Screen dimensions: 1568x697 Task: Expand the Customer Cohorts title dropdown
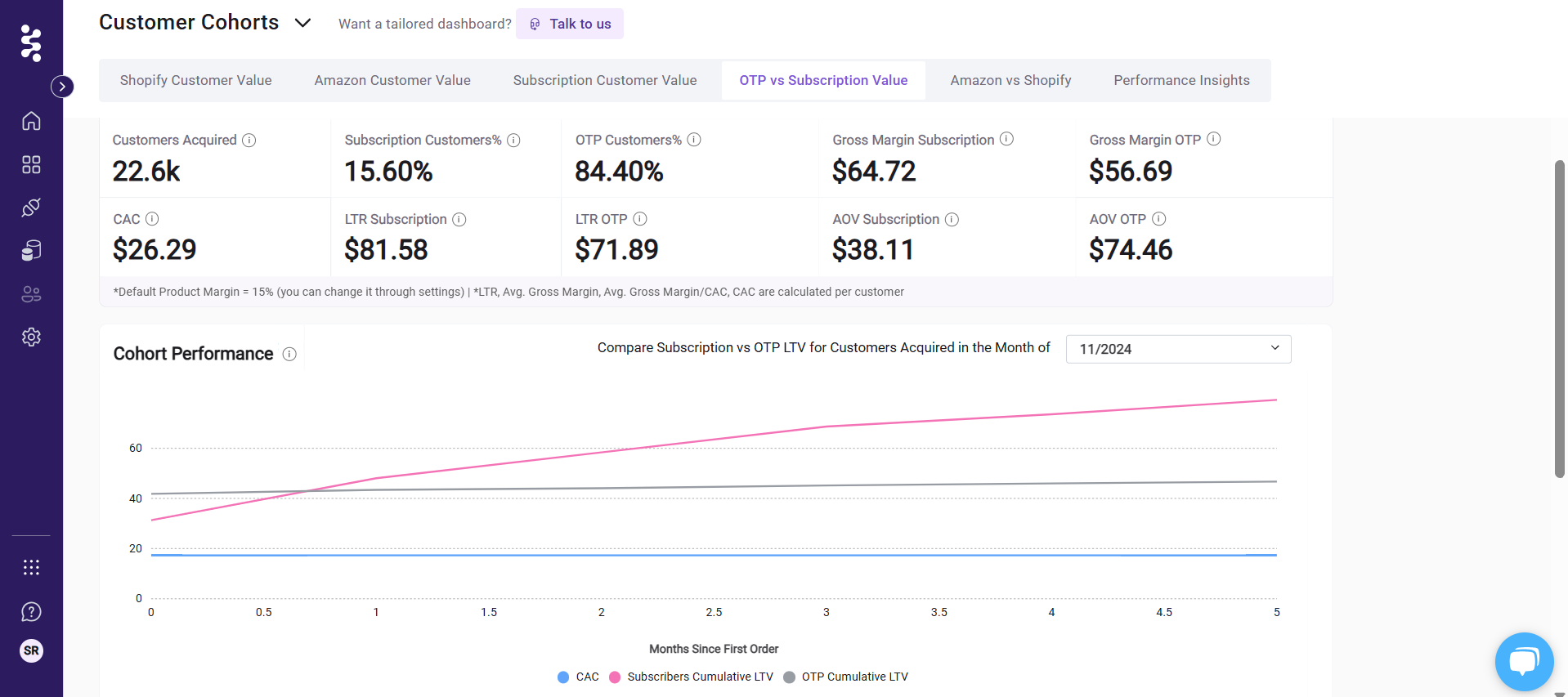click(302, 23)
